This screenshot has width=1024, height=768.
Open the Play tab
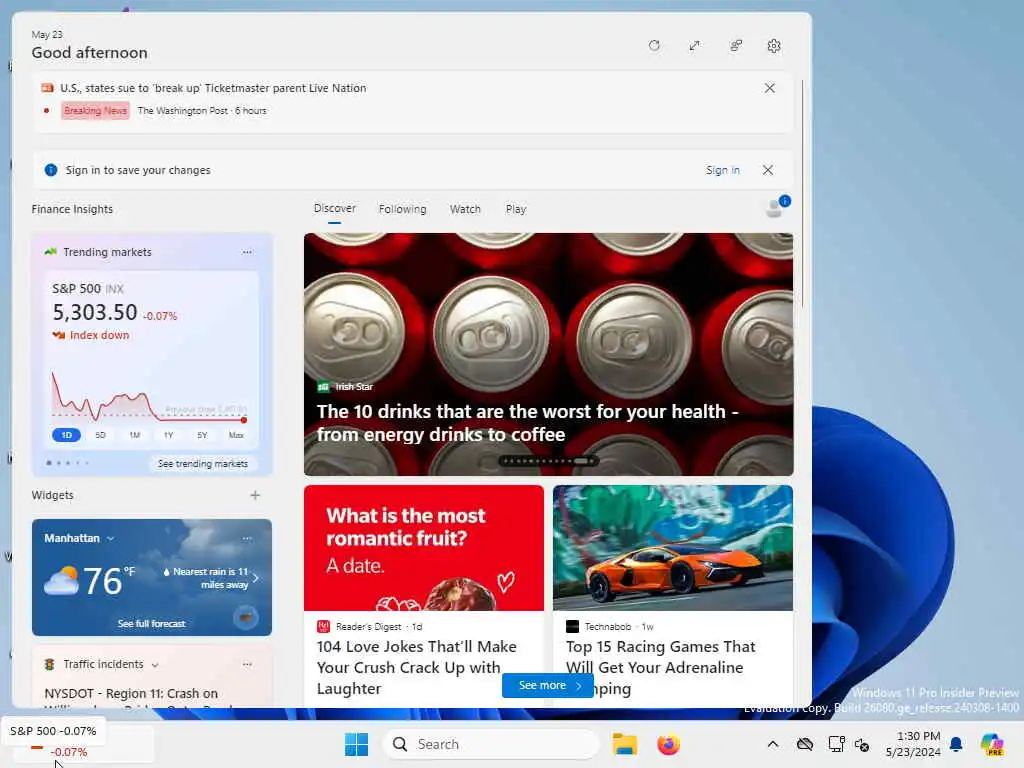point(515,209)
